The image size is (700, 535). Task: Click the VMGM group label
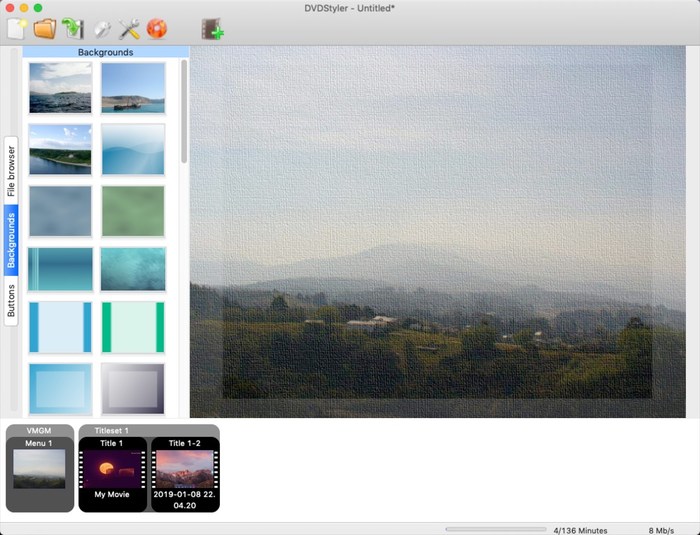[x=39, y=431]
